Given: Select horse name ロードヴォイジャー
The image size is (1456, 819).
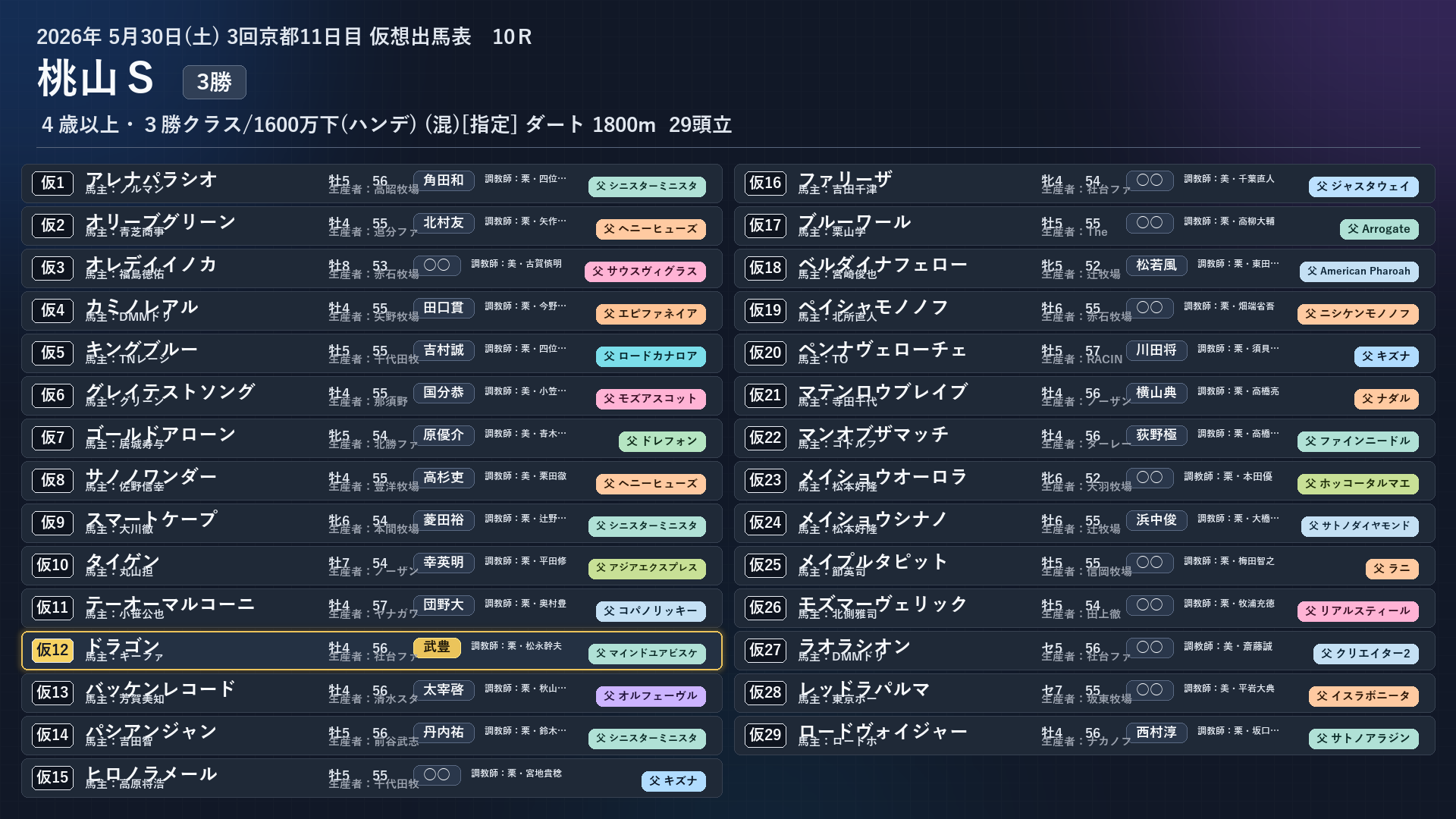Looking at the screenshot, I should (883, 731).
